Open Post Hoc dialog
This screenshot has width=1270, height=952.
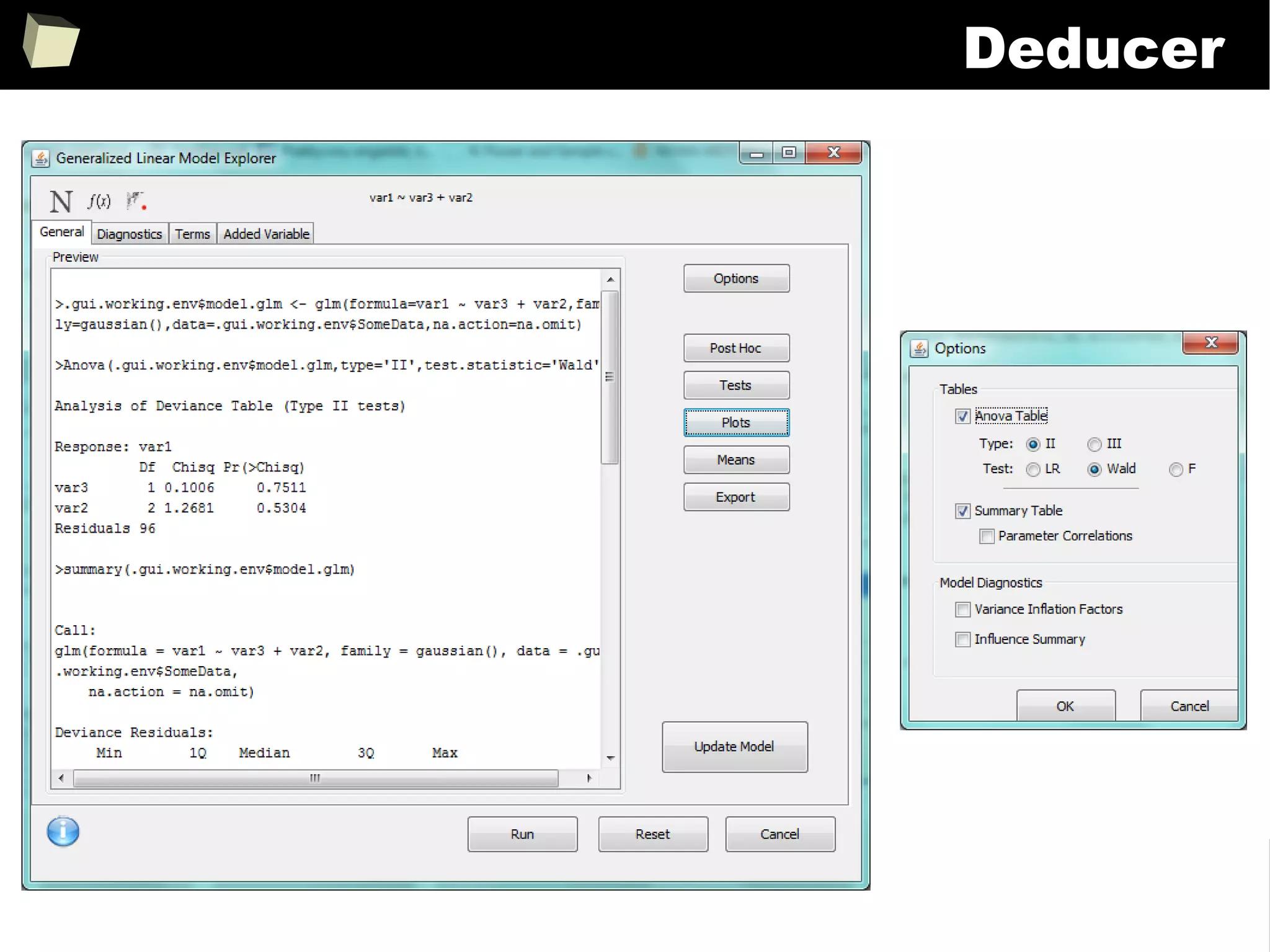(x=736, y=348)
